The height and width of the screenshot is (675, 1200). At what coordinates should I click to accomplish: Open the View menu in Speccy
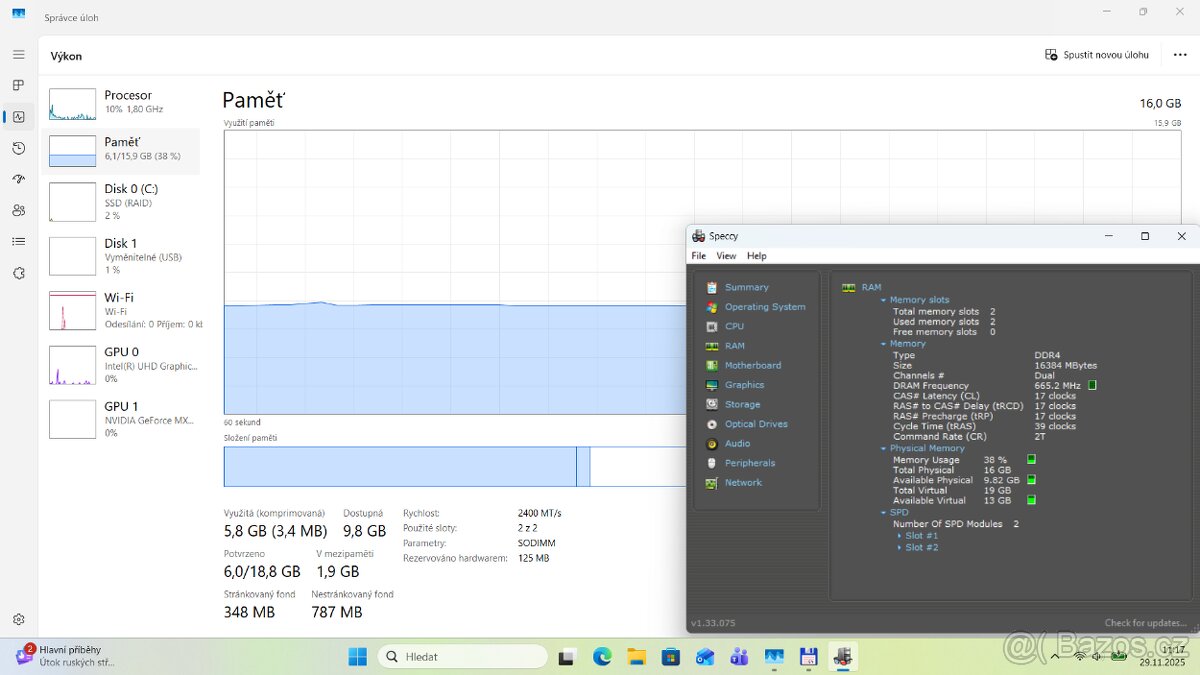coord(726,256)
